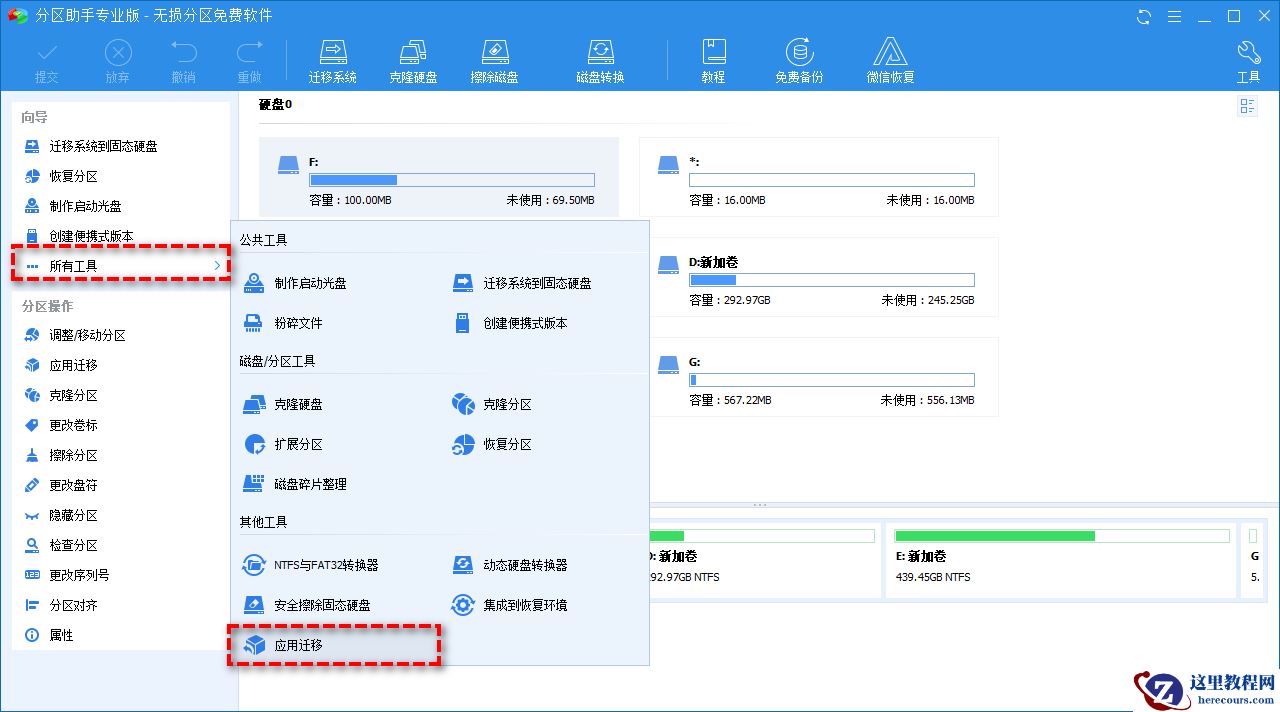Click the 提交 (Commit) button
This screenshot has width=1280, height=712.
(x=46, y=57)
